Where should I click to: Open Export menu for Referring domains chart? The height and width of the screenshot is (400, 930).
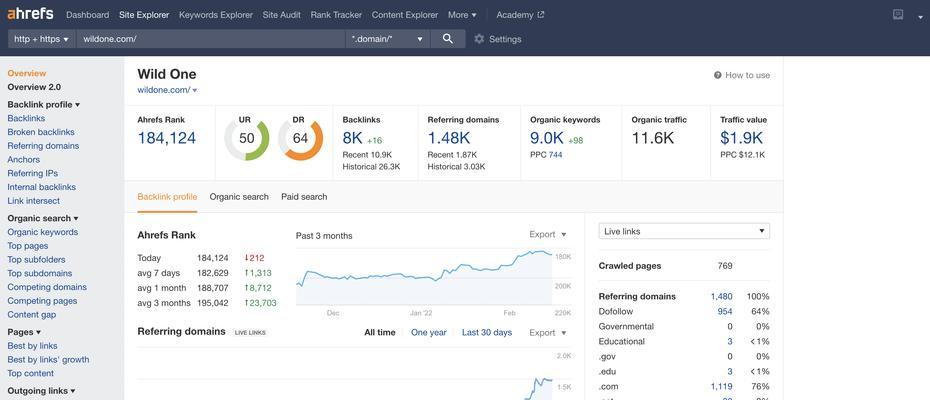coord(548,333)
